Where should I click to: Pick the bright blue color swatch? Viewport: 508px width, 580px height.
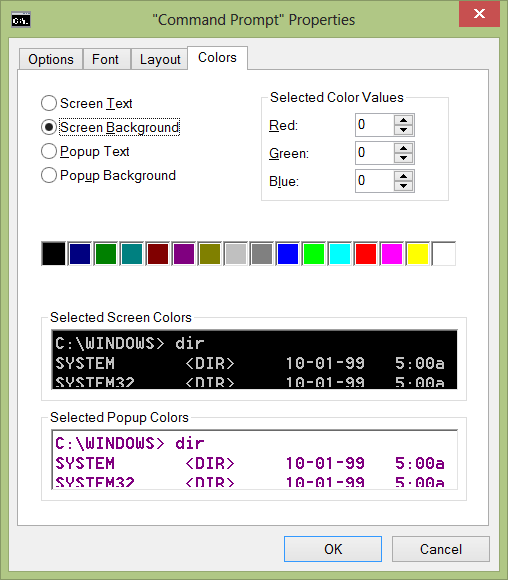(x=288, y=254)
